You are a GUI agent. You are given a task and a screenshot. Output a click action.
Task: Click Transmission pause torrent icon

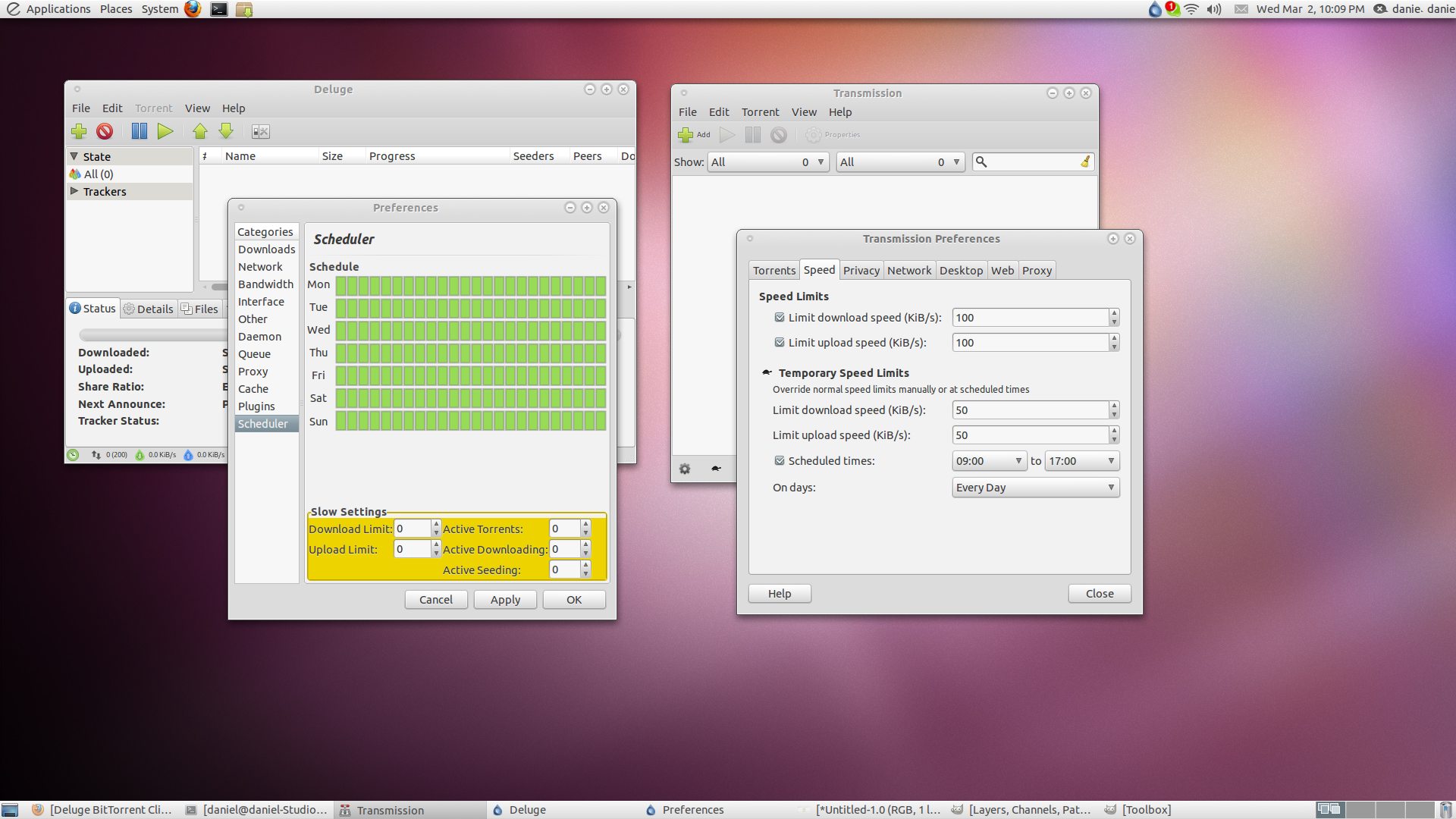tap(753, 135)
